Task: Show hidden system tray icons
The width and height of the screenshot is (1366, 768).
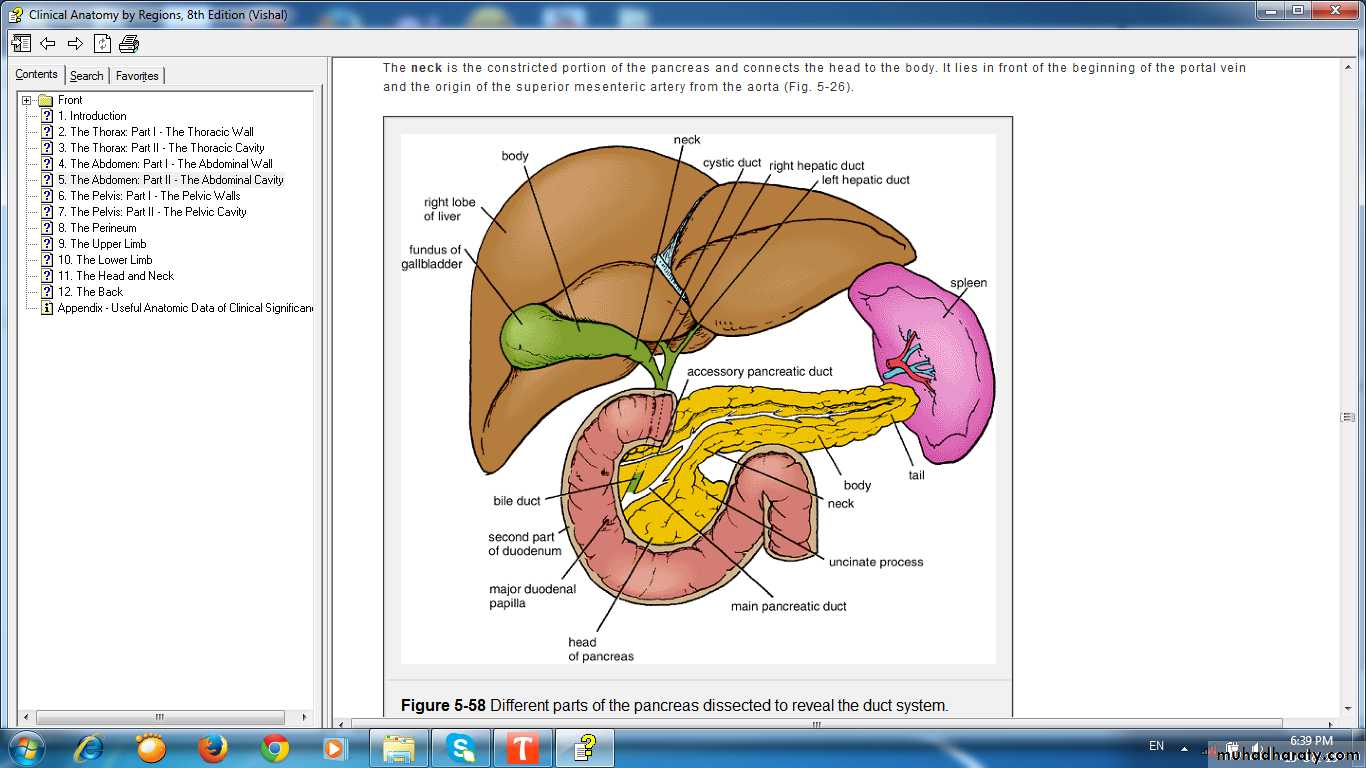Action: 1185,748
